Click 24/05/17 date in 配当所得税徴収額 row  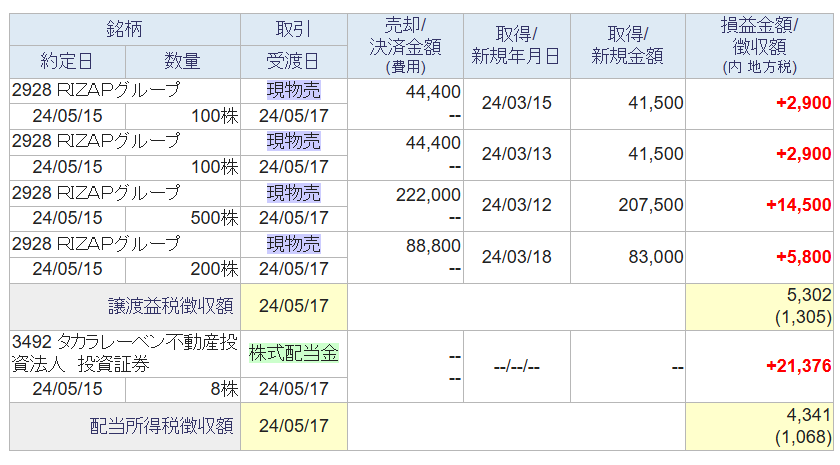[294, 426]
